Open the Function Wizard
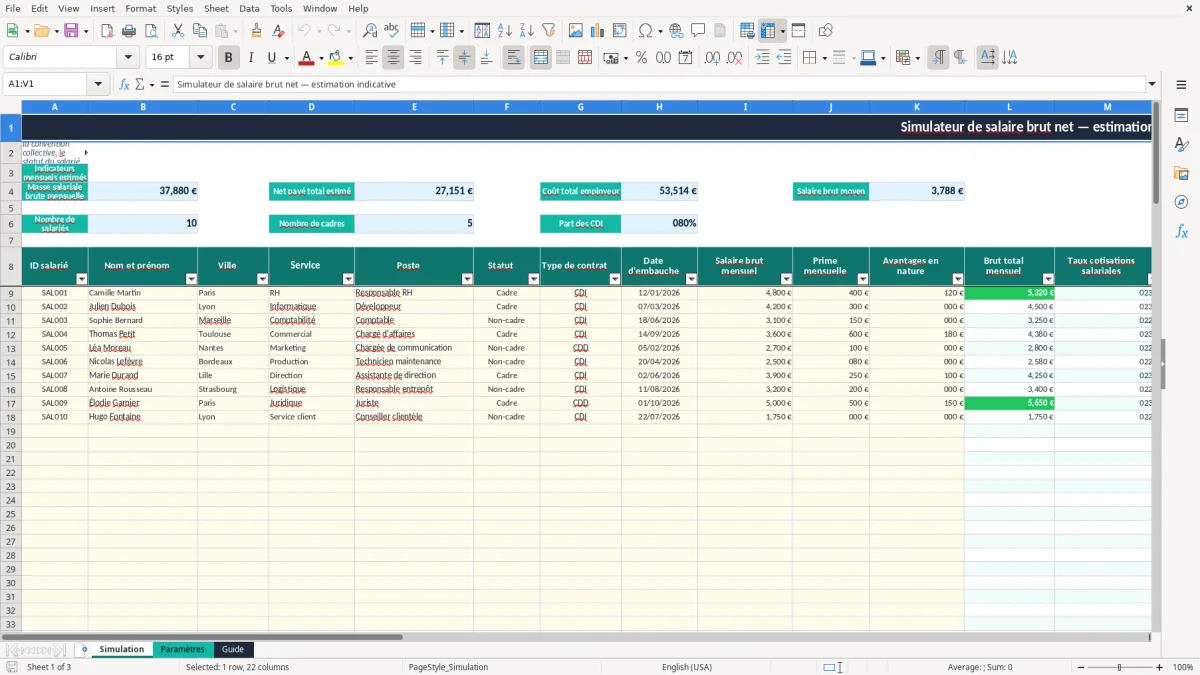The height and width of the screenshot is (675, 1200). (125, 84)
